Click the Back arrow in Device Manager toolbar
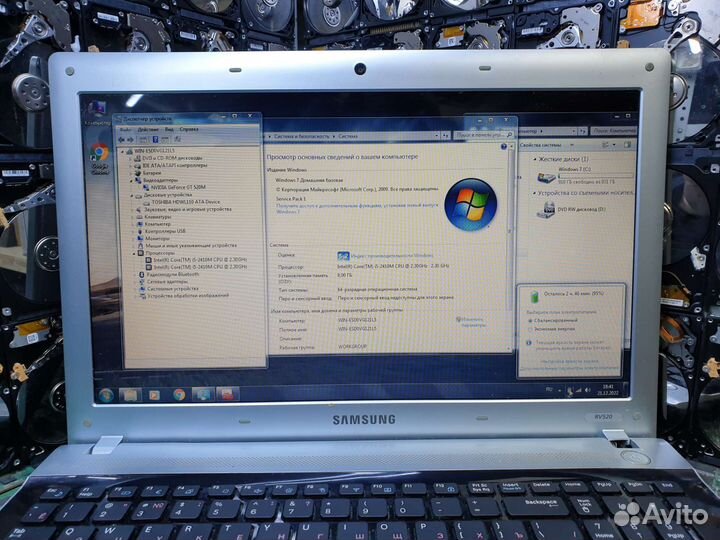Image resolution: width=720 pixels, height=540 pixels. [122, 139]
